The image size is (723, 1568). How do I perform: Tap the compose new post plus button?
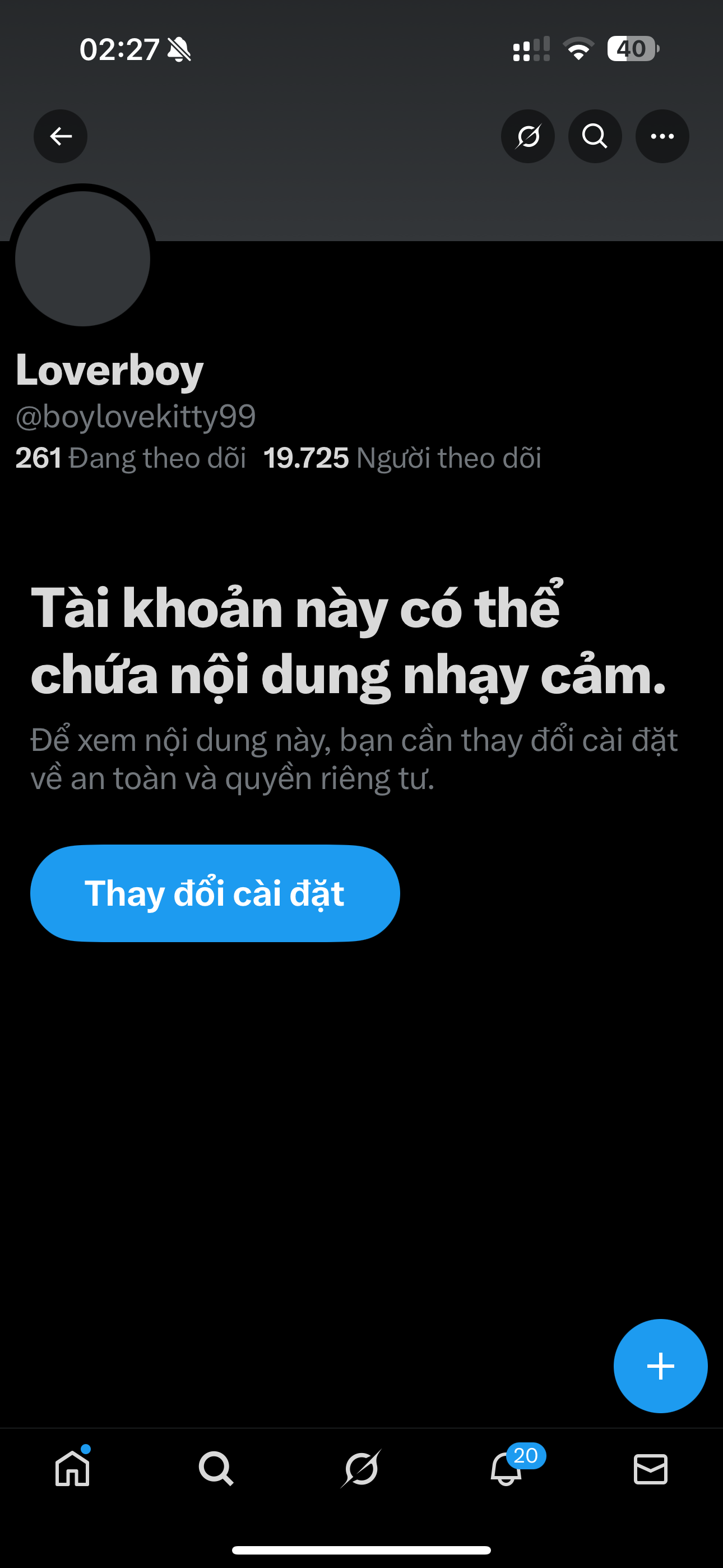(x=660, y=1366)
